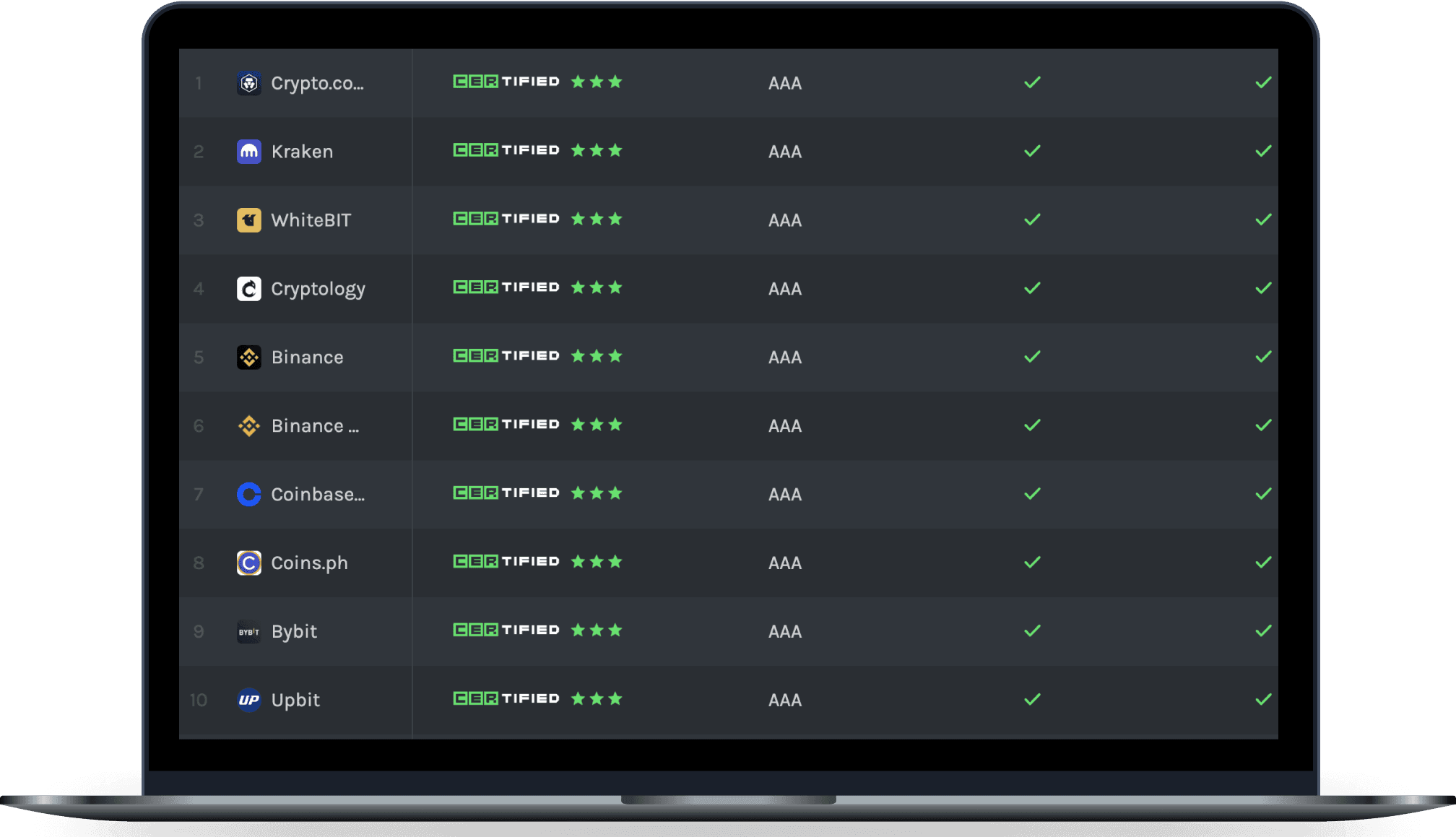Click the AAA rating in Cryptology row
Image resolution: width=1456 pixels, height=837 pixels.
coord(785,290)
